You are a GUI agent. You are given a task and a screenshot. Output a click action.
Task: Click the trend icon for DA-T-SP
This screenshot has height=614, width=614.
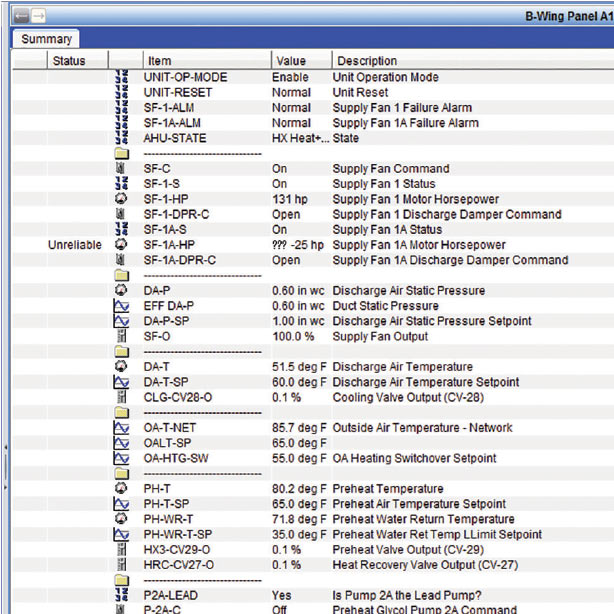(121, 382)
